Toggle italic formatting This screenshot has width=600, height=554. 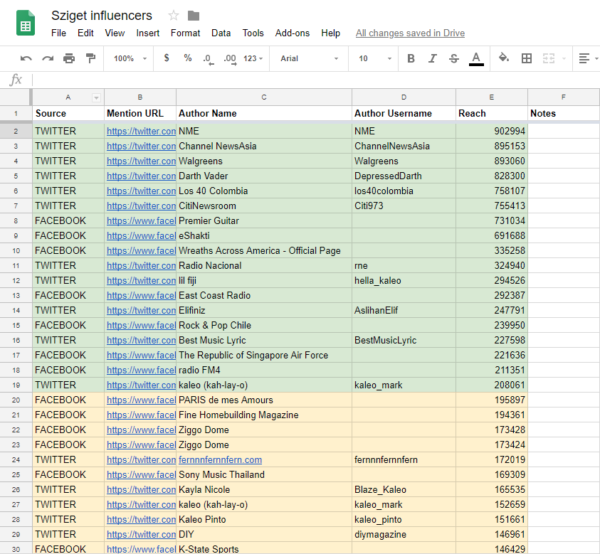pos(432,59)
